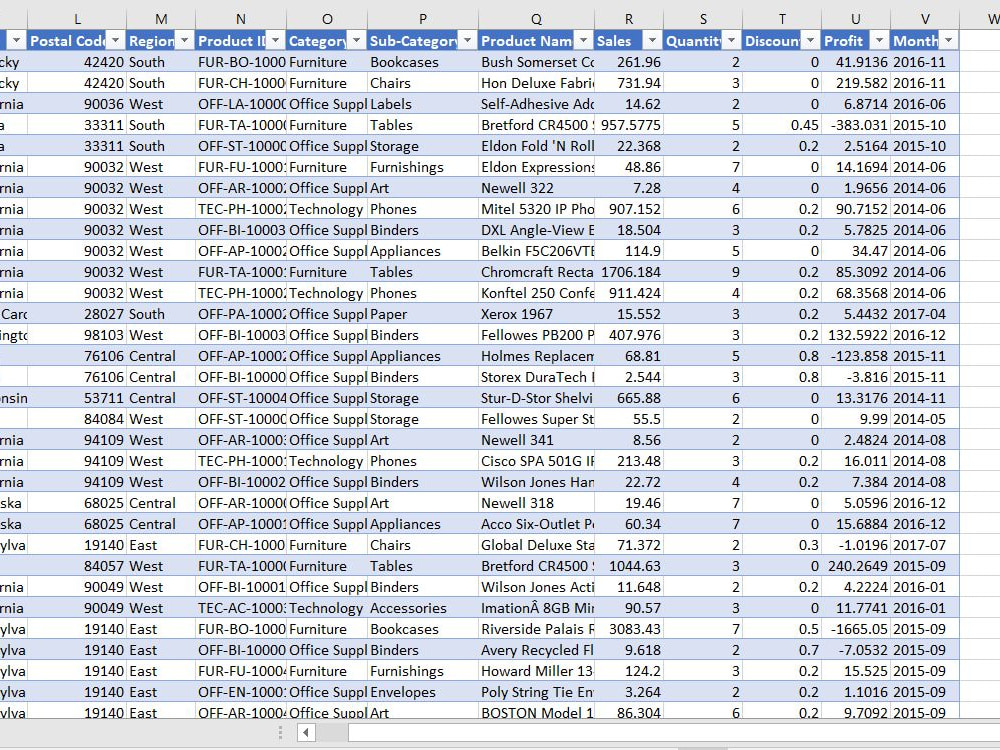Image resolution: width=1000 pixels, height=750 pixels.
Task: Select month cell 2017-07
Action: 925,545
